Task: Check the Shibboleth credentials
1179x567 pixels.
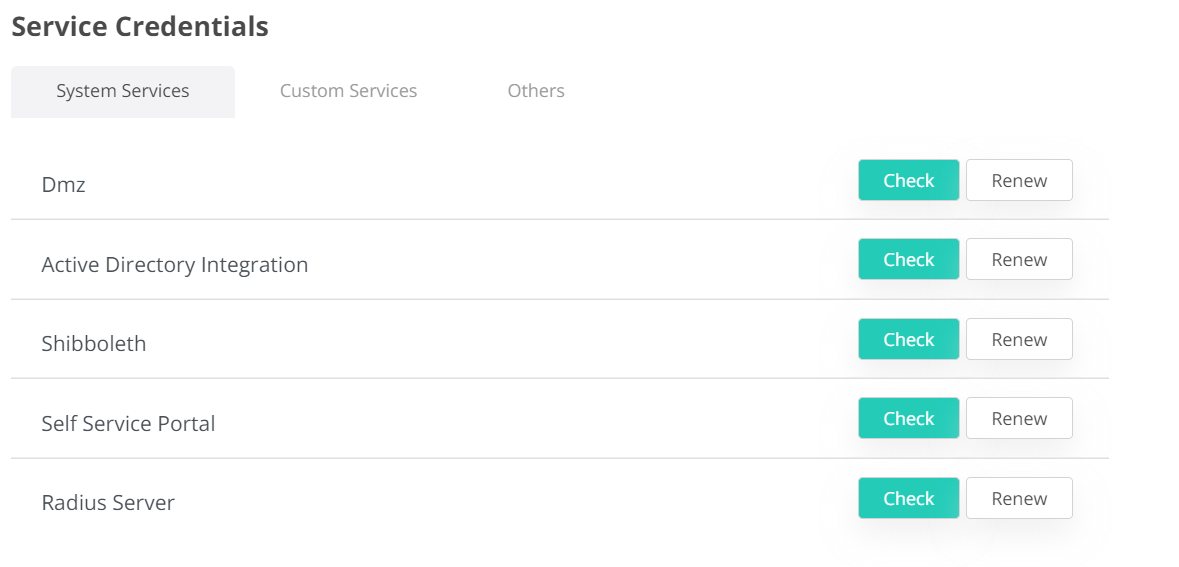Action: (908, 340)
